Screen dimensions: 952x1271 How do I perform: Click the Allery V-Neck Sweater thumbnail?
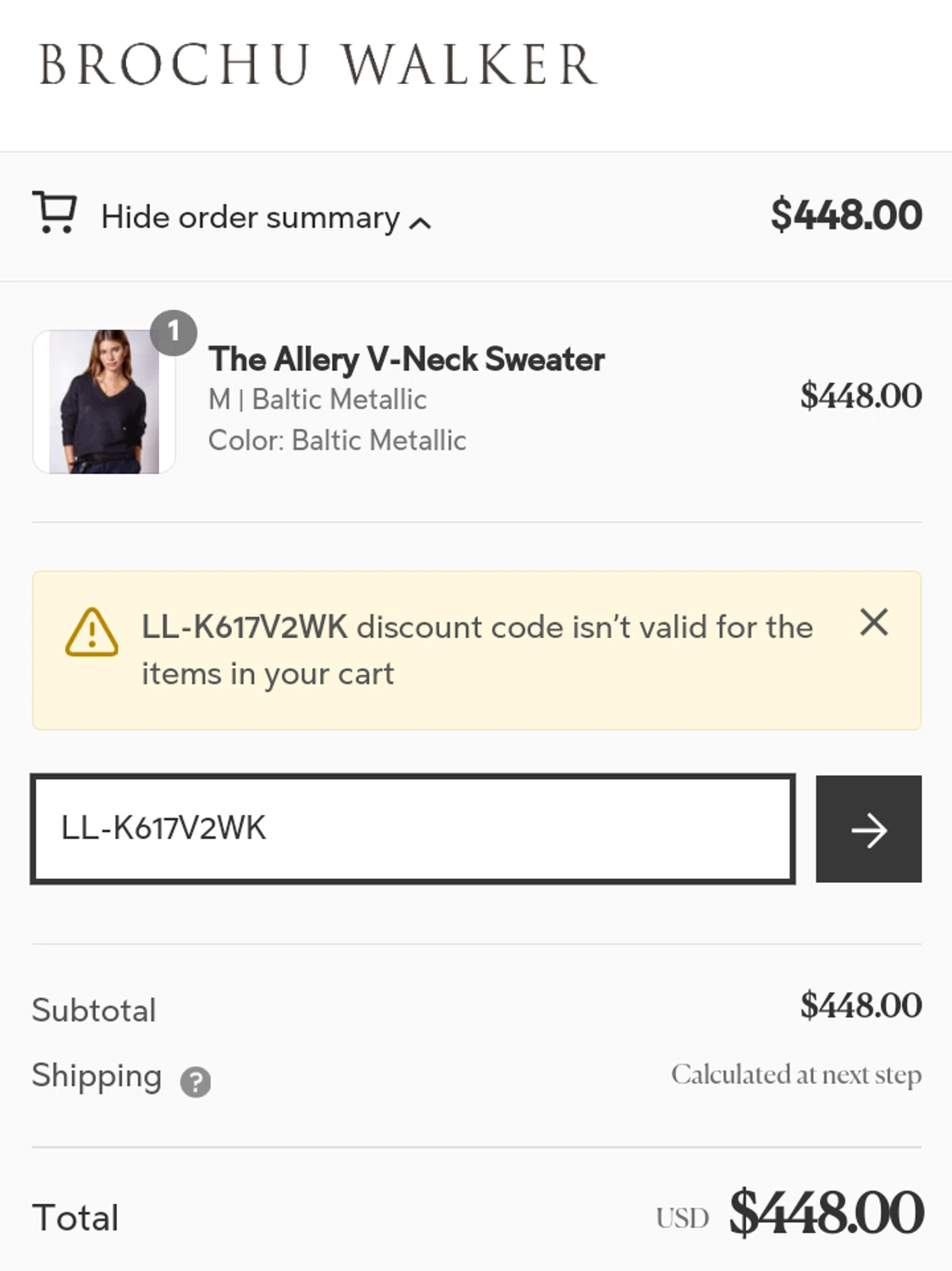[x=104, y=402]
